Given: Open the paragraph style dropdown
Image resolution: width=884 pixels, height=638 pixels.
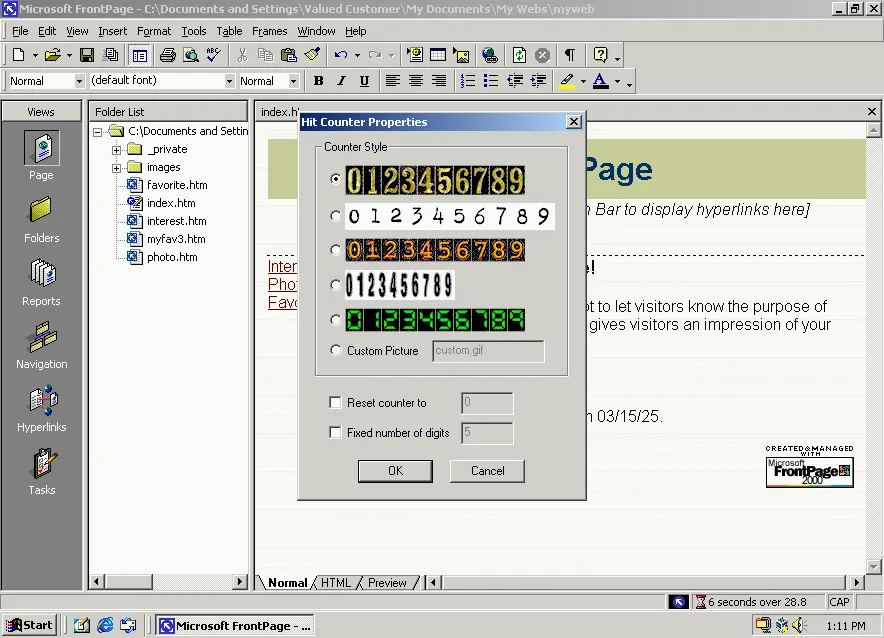Looking at the screenshot, I should point(82,81).
